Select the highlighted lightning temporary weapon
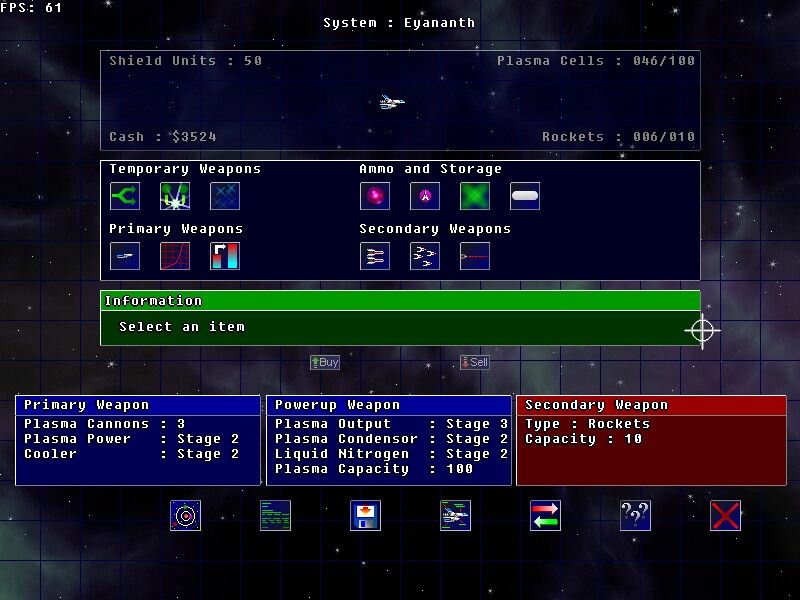The width and height of the screenshot is (800, 600). [x=174, y=196]
